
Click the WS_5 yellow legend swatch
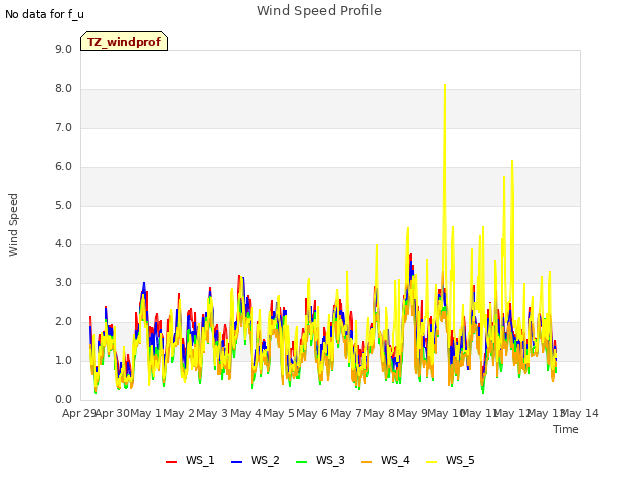coord(431,461)
